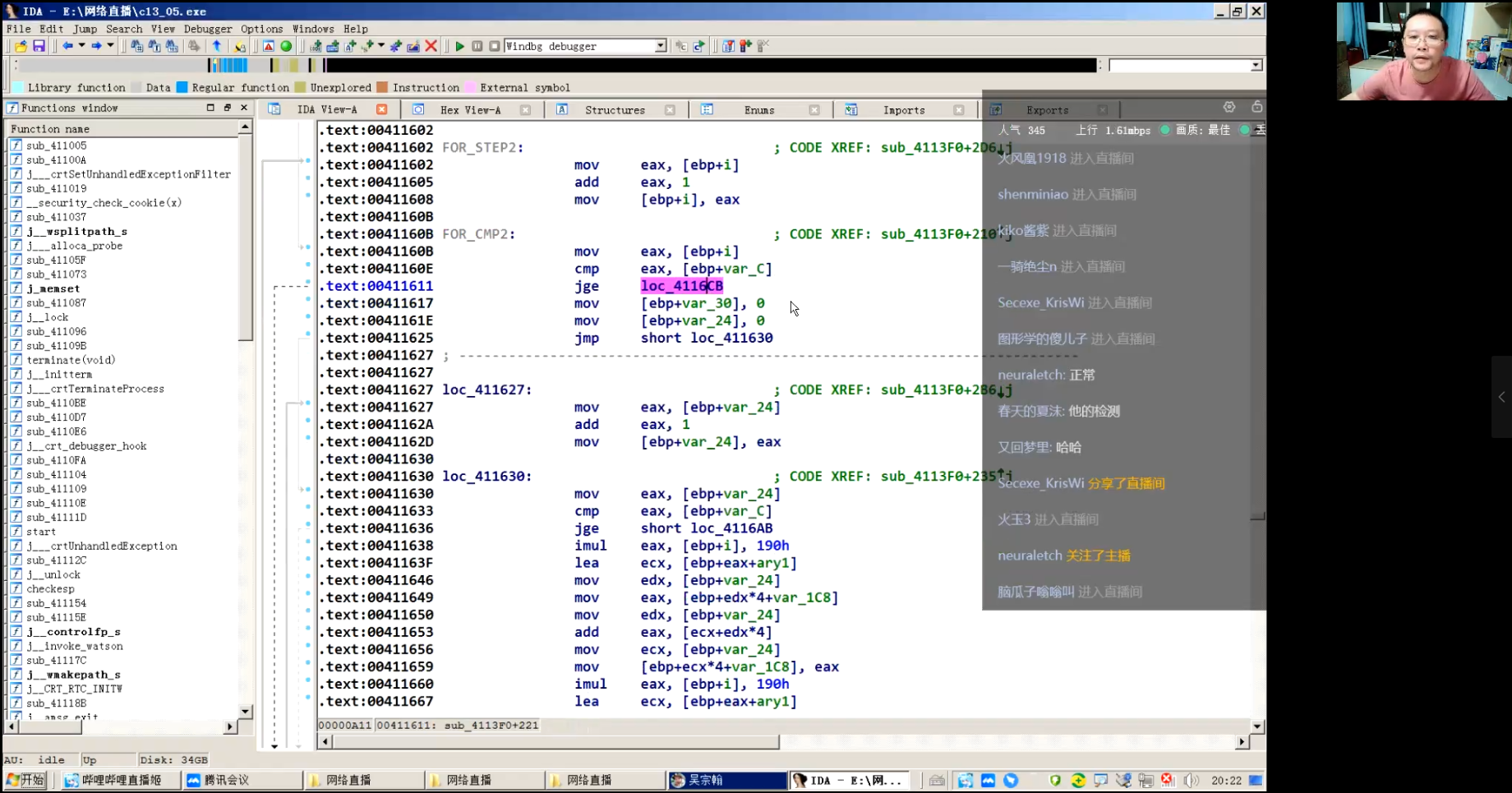
Task: Close the Structures tab
Action: point(670,109)
